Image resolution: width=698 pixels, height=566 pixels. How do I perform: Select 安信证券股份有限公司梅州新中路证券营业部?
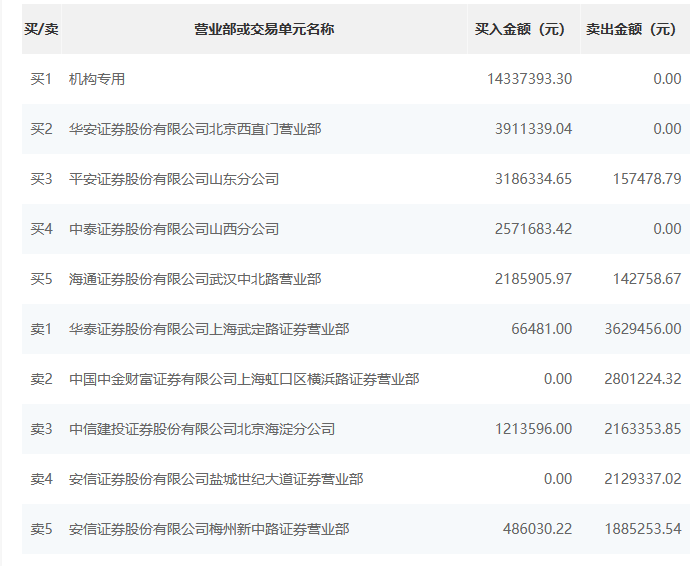(x=209, y=529)
